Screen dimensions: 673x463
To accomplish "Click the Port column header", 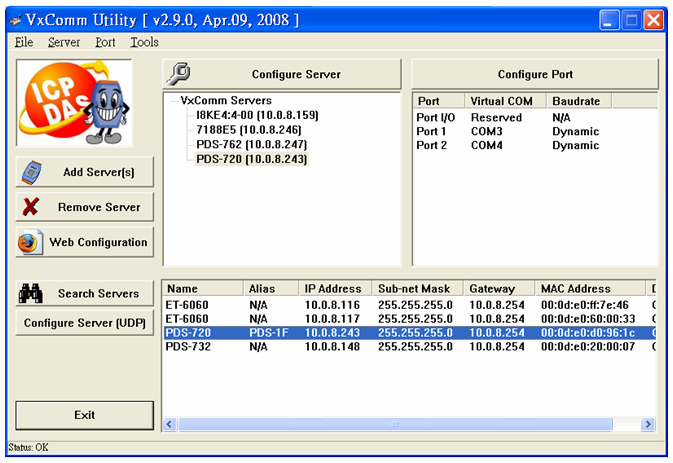I will 439,101.
